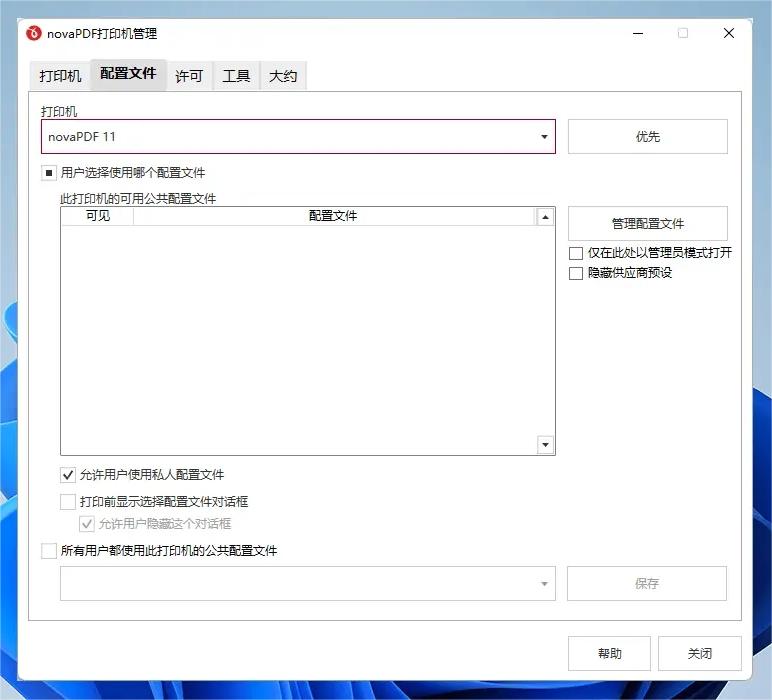772x700 pixels.
Task: Expand the empty public profile dropdown
Action: (308, 583)
